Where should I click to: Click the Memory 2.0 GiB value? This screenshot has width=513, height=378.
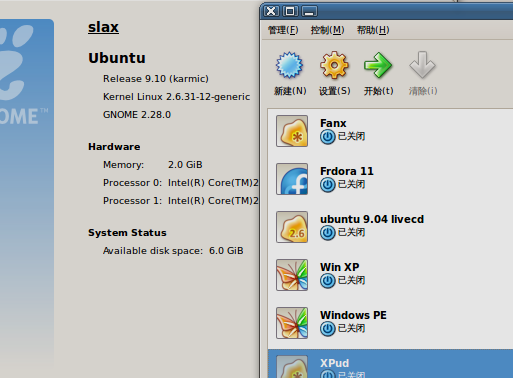tap(185, 165)
